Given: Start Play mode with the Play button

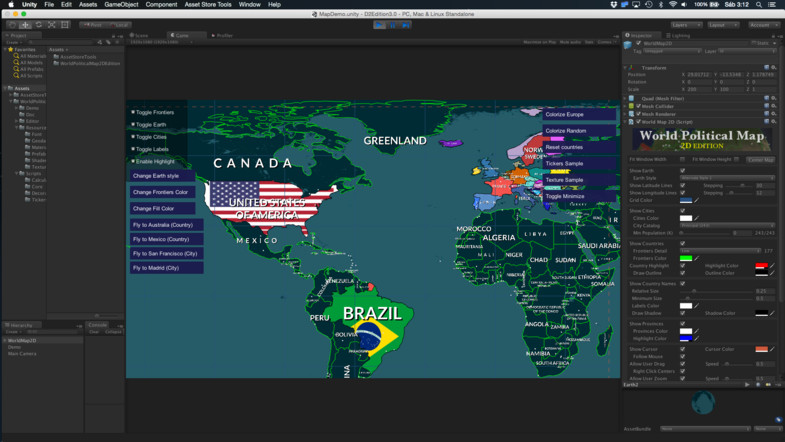Looking at the screenshot, I should (379, 25).
